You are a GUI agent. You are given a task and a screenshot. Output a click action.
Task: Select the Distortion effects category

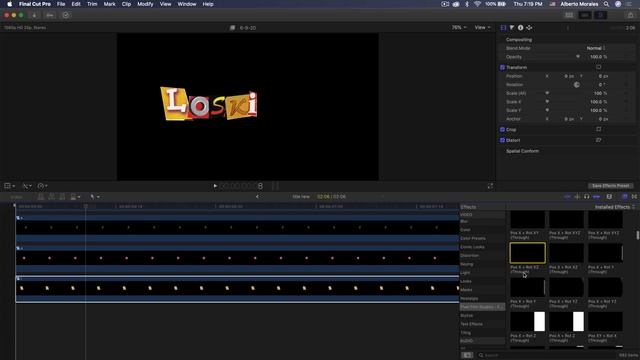point(469,256)
